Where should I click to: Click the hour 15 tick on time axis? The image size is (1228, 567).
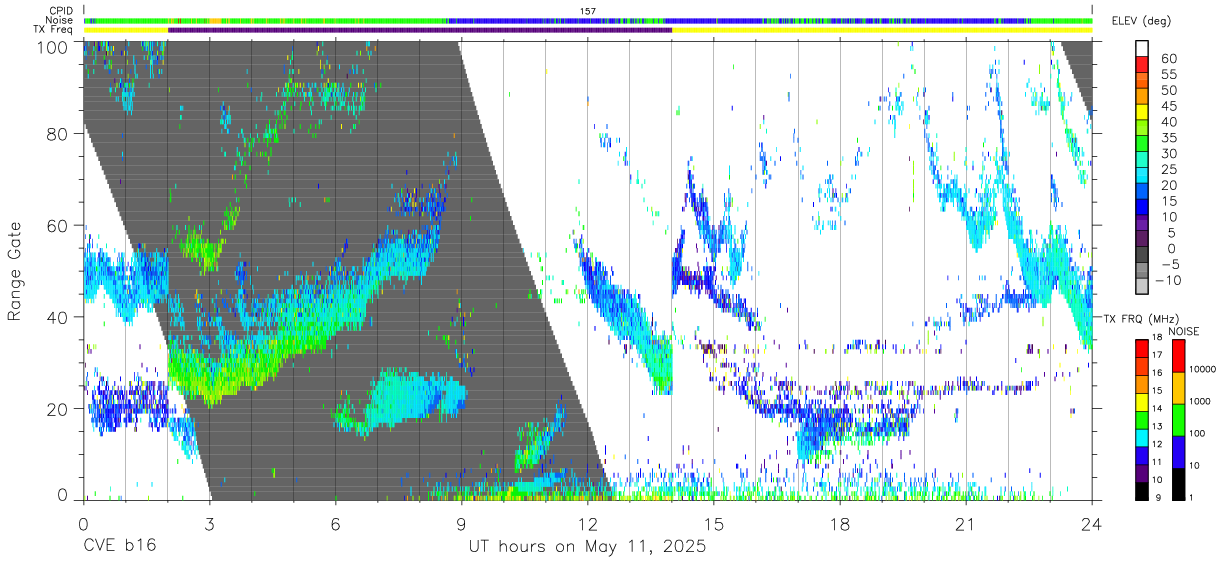(713, 524)
